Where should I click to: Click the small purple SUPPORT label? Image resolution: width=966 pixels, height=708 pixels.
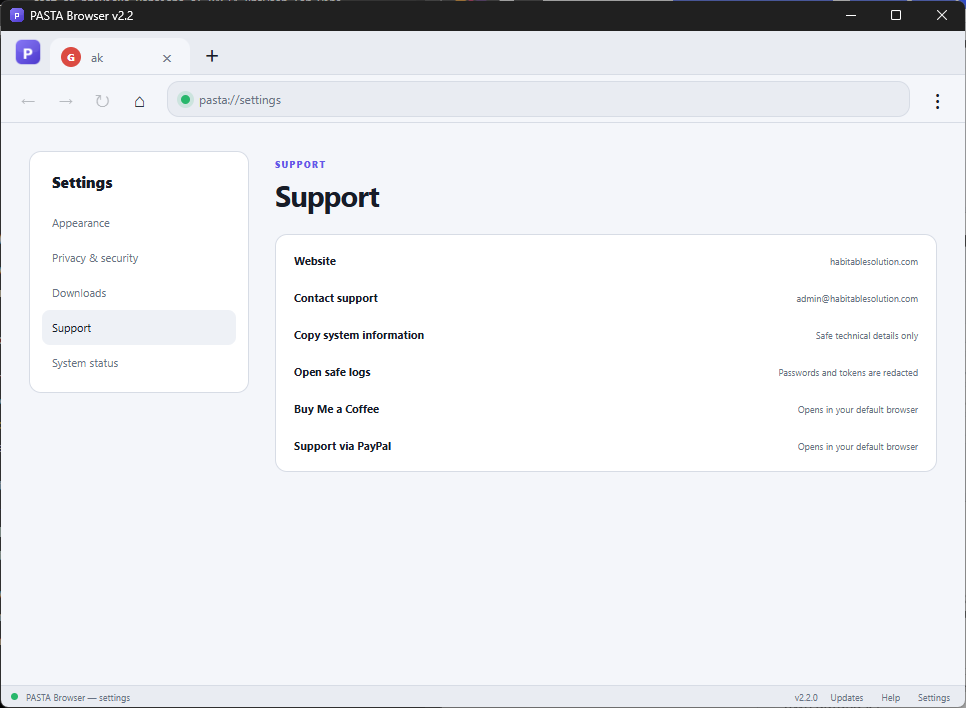300,165
